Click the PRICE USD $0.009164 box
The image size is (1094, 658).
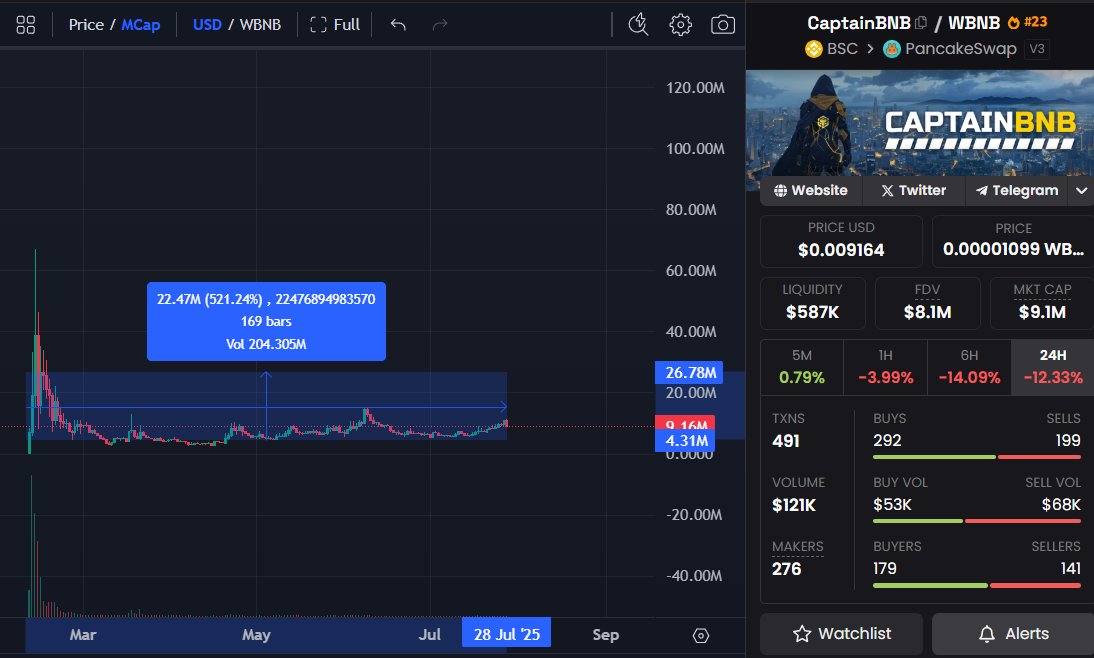841,241
